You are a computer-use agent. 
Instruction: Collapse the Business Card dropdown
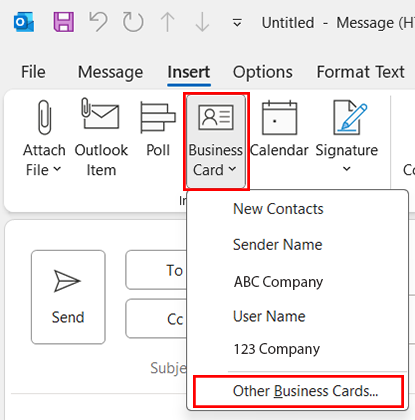(x=216, y=141)
